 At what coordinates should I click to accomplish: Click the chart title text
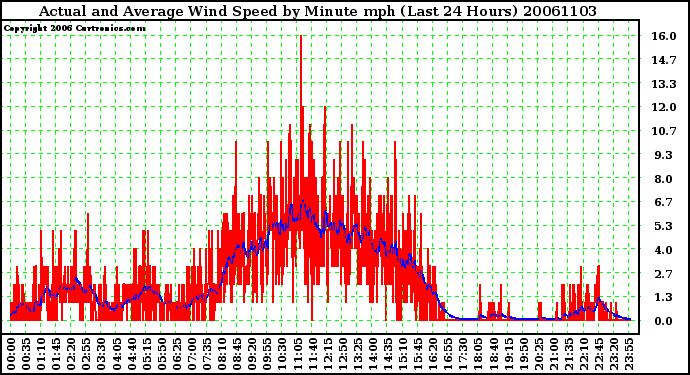click(318, 11)
